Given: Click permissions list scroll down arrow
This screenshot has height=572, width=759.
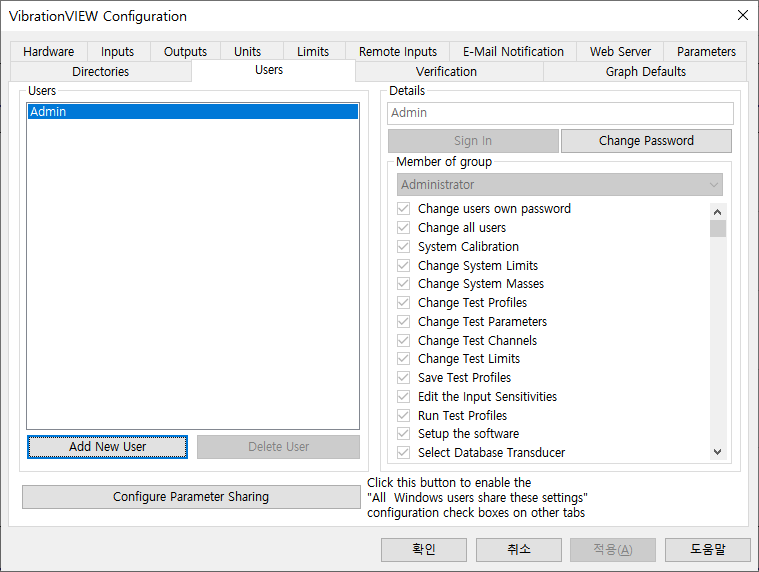Looking at the screenshot, I should [718, 452].
